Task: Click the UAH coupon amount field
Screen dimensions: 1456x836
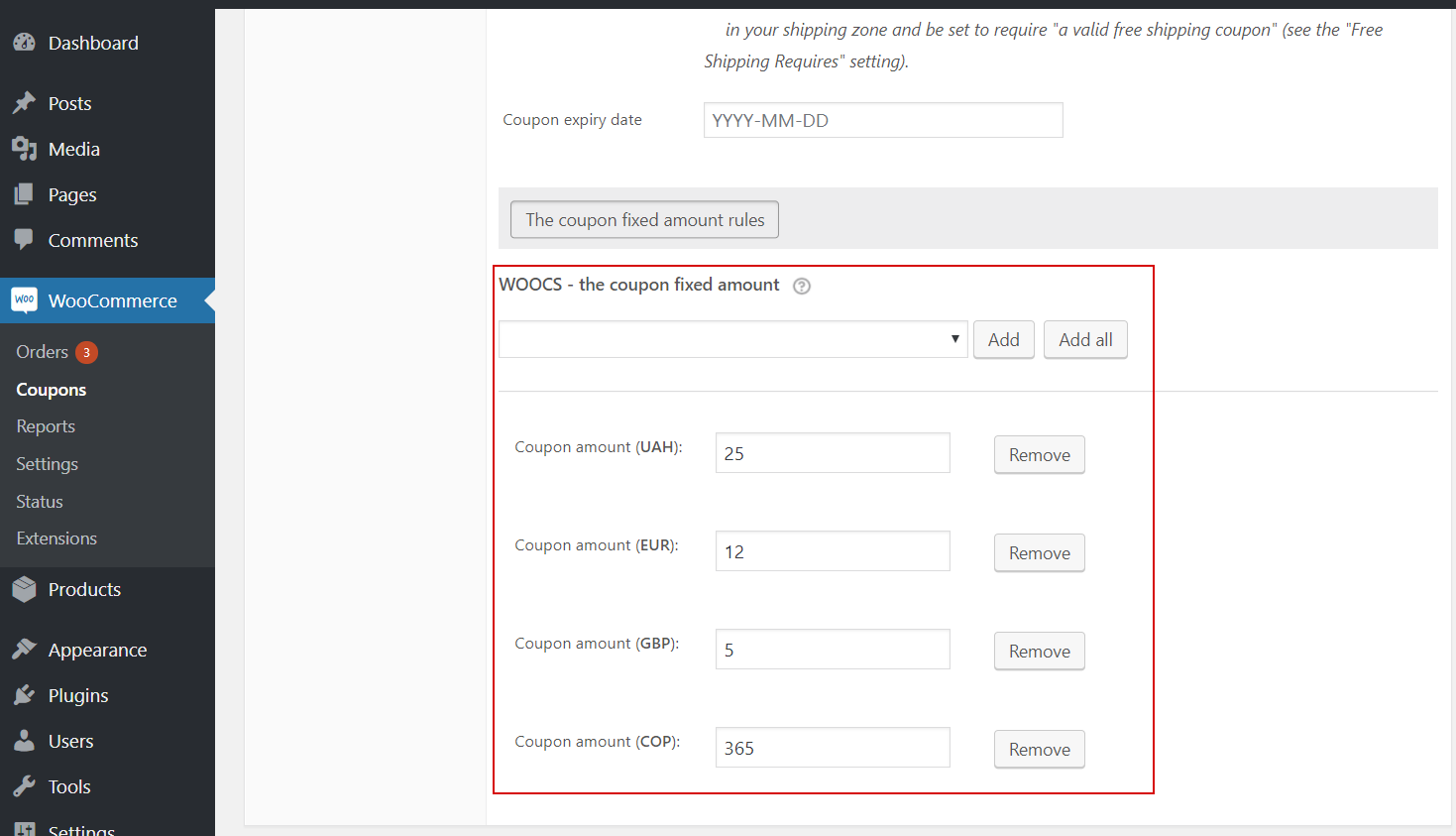Action: (833, 452)
